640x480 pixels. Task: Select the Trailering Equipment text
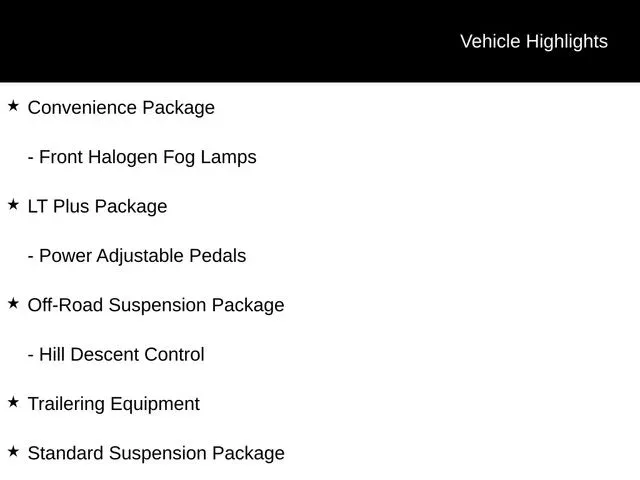pos(114,404)
